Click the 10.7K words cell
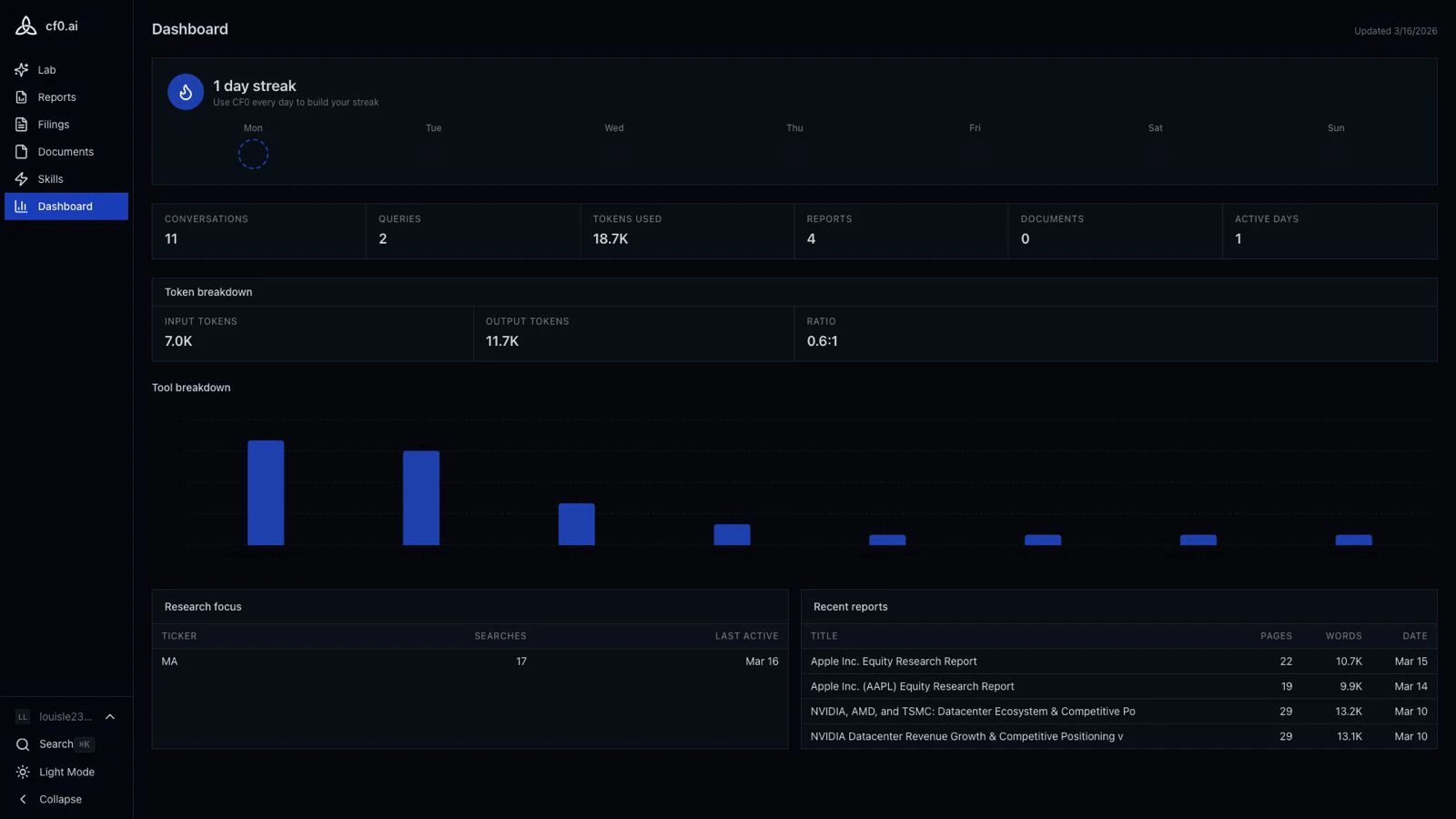Image resolution: width=1456 pixels, height=819 pixels. coord(1349,662)
